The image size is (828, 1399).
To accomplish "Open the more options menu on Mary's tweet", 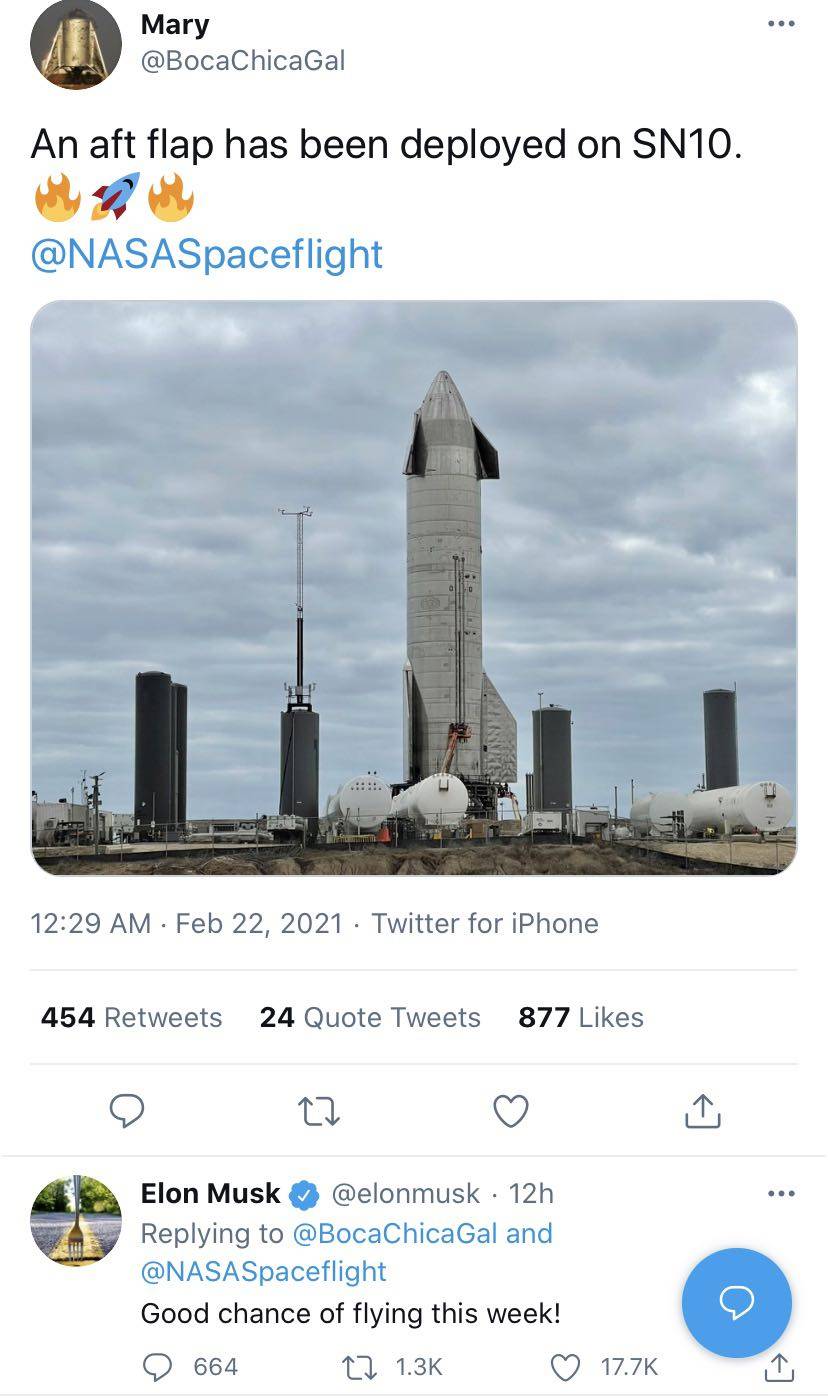I will (781, 24).
